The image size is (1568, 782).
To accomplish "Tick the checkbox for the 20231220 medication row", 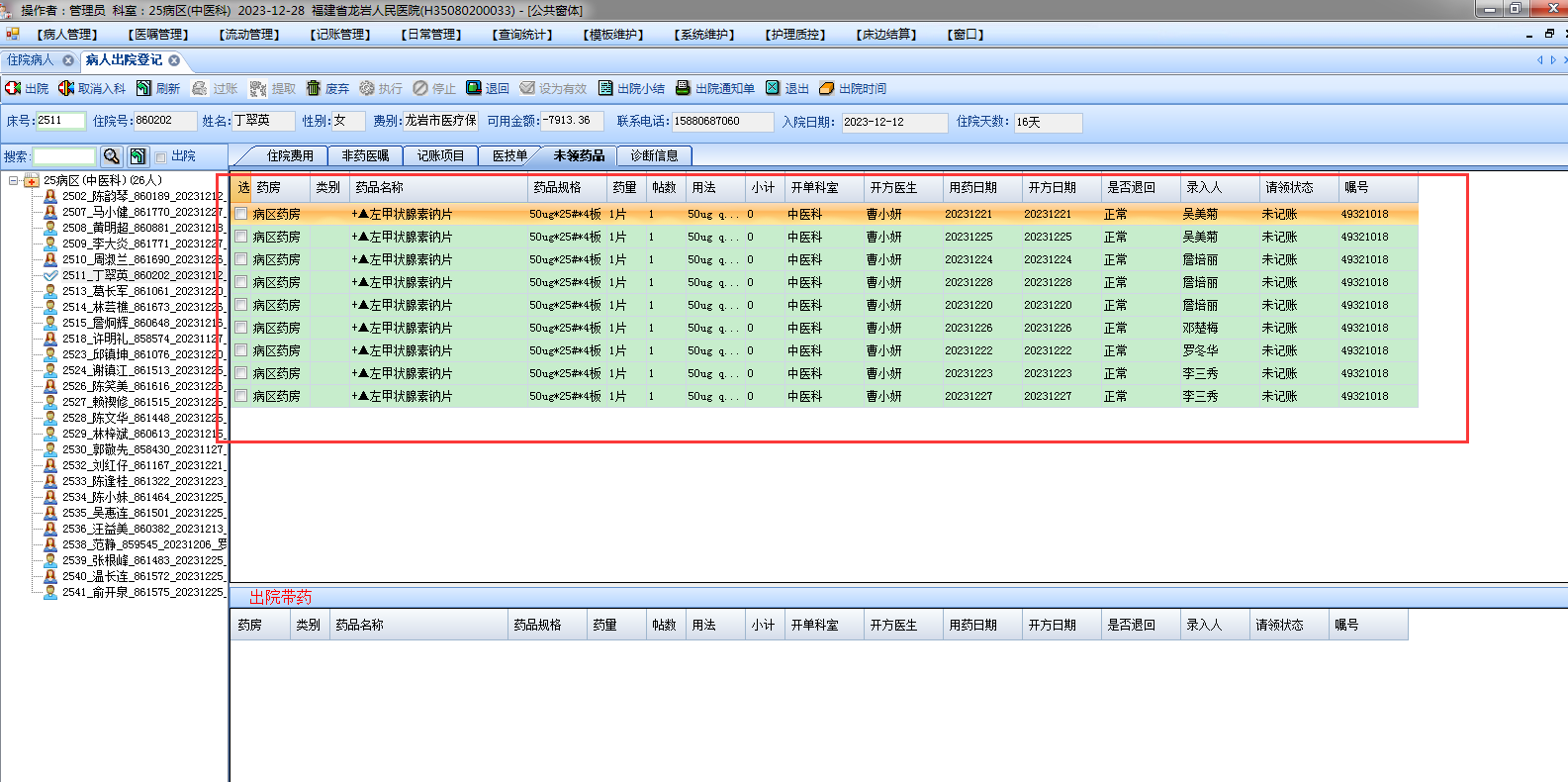I will [x=241, y=305].
